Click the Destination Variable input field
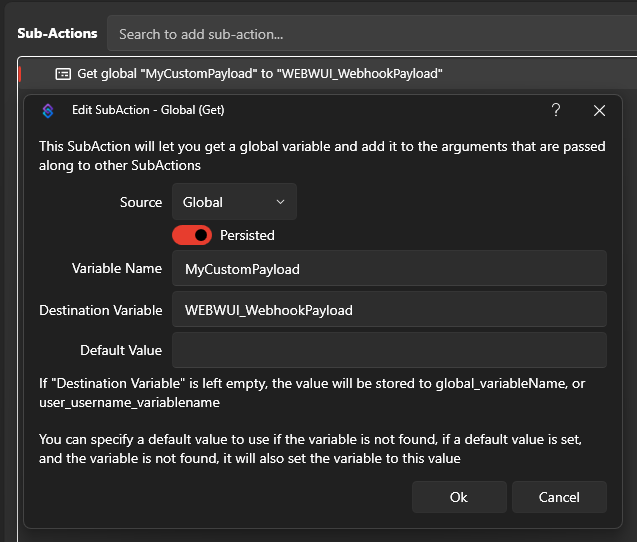 (x=389, y=310)
